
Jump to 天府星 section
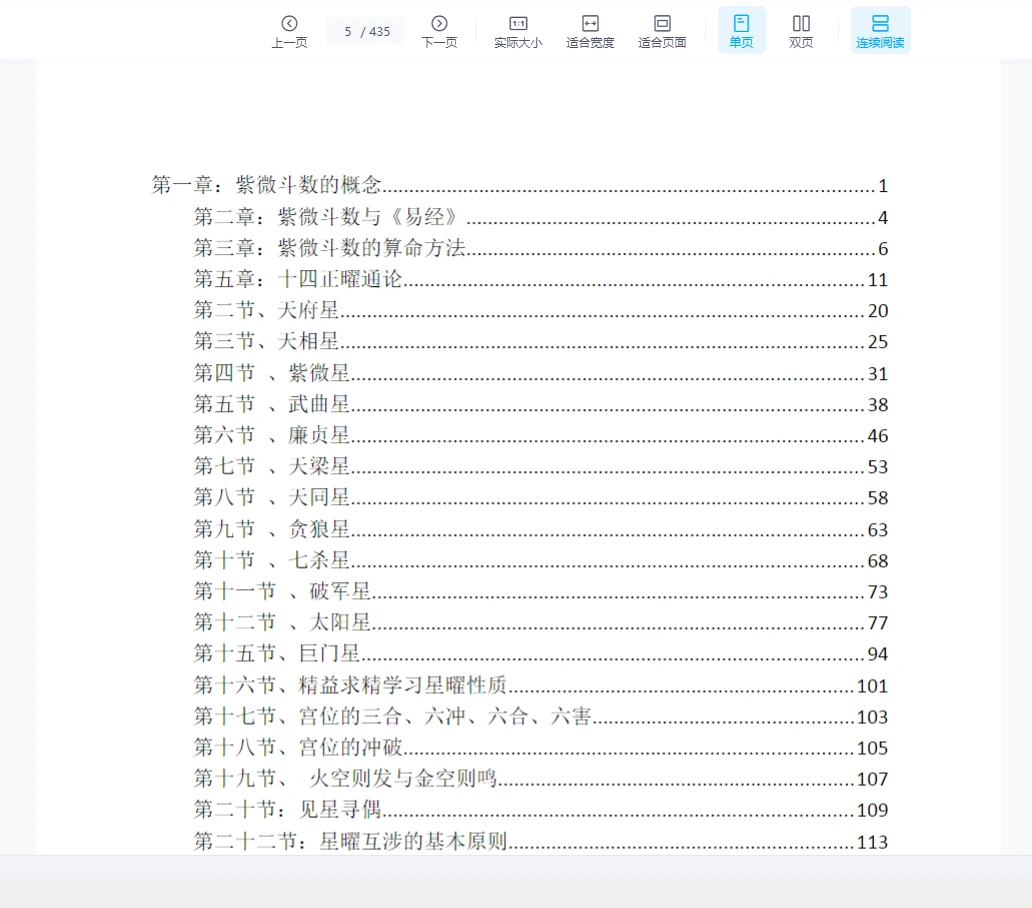[x=266, y=311]
